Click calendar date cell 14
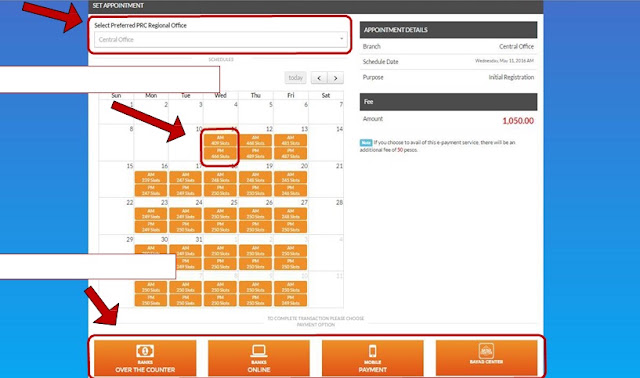Screen dimensions: 640x378 [326, 142]
